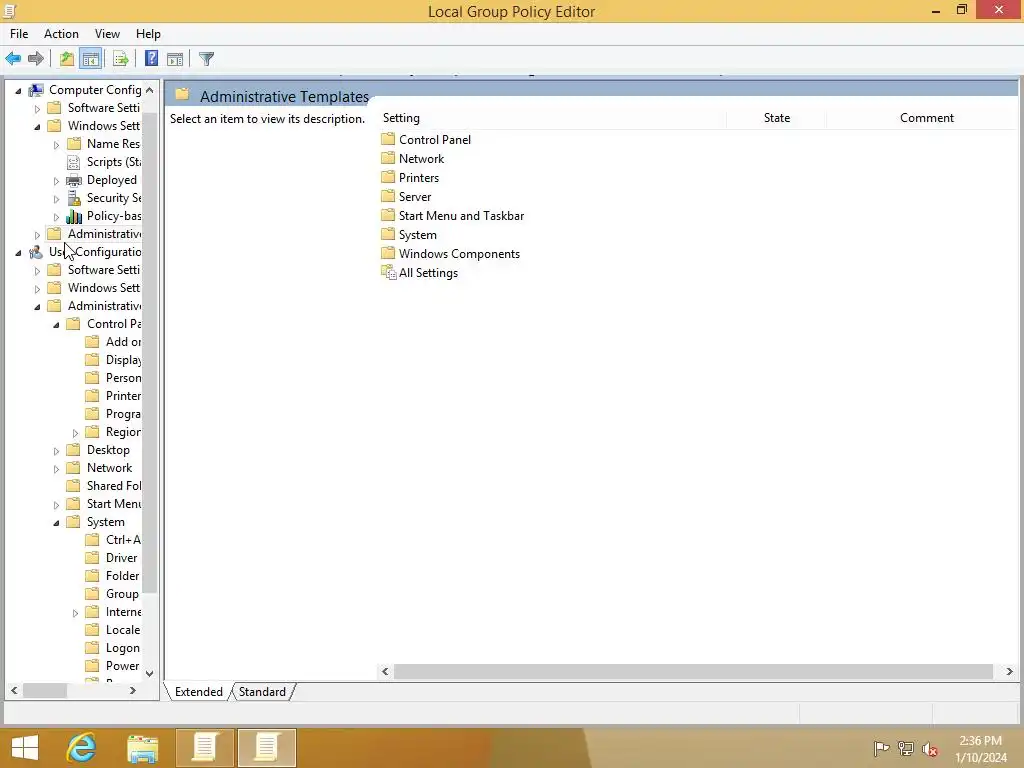Select the Power folder in tree
Viewport: 1024px width, 768px height.
113,666
